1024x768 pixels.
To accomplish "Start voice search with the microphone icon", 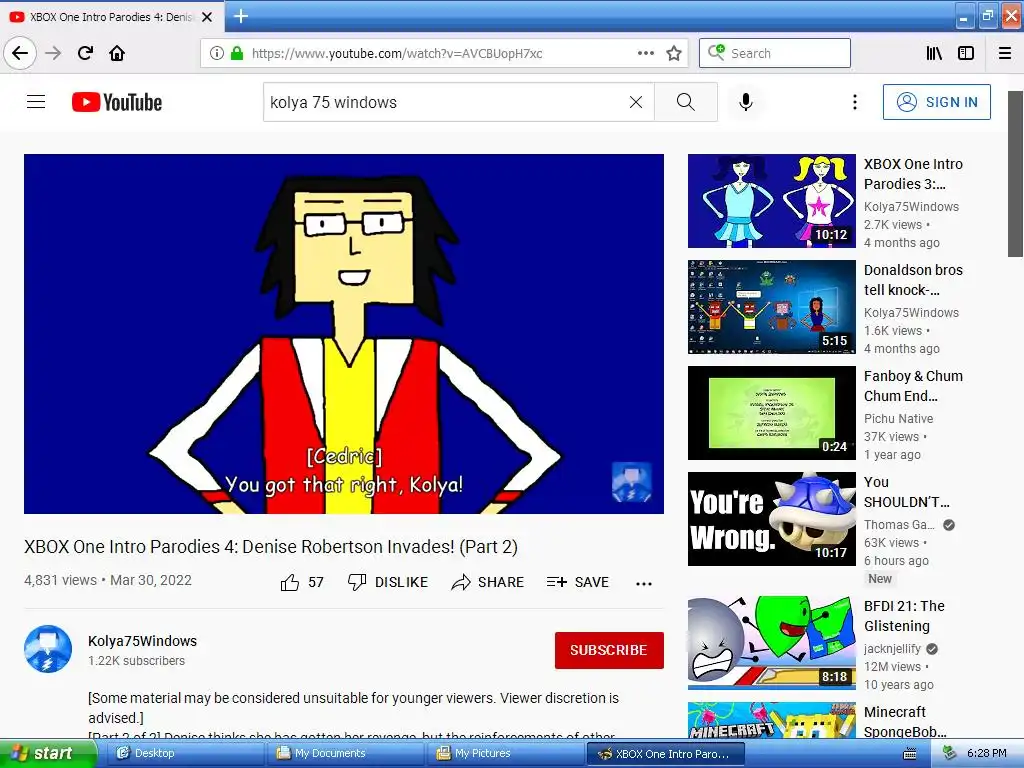I will click(x=746, y=102).
